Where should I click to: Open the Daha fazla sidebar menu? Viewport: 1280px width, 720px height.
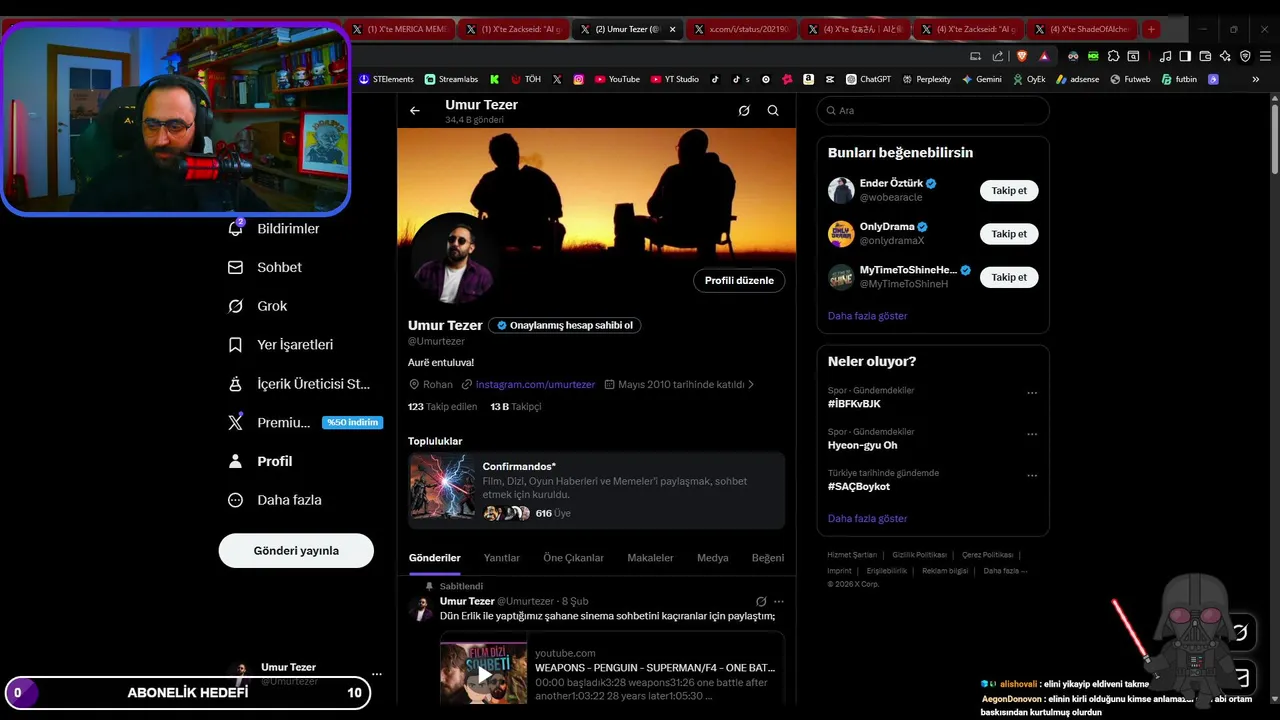tap(275, 500)
